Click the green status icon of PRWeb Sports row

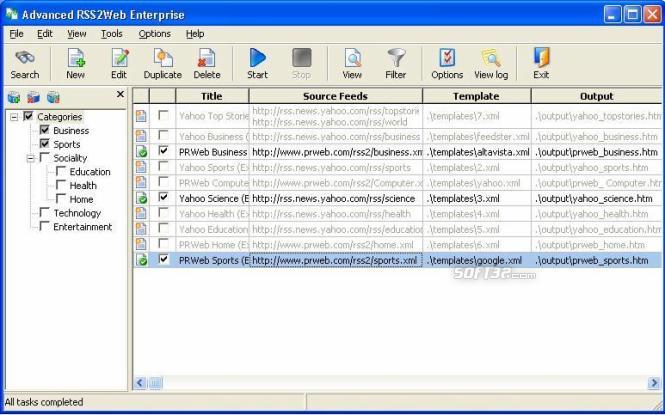coord(141,260)
